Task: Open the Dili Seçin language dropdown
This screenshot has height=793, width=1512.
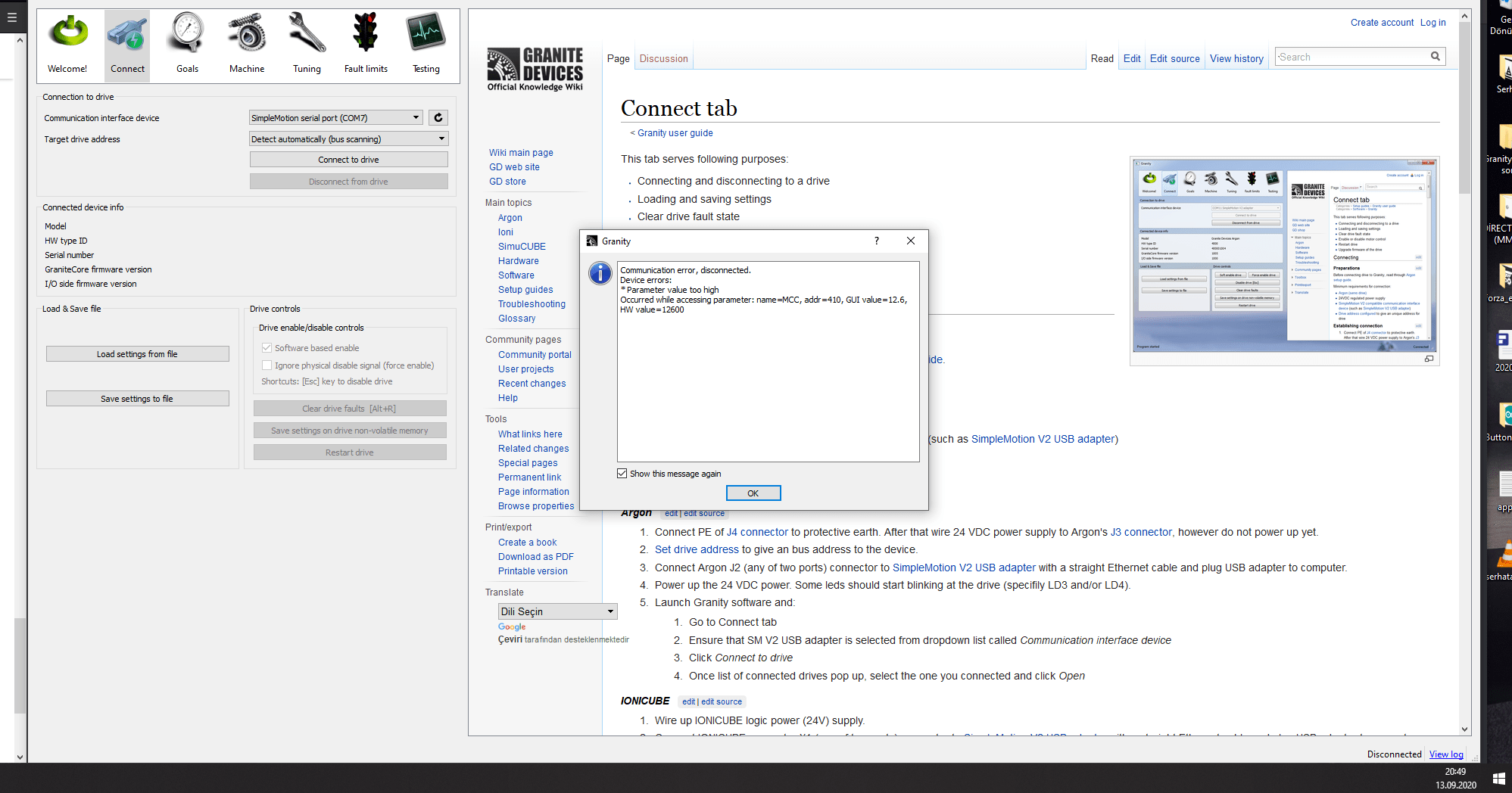Action: pyautogui.click(x=558, y=611)
